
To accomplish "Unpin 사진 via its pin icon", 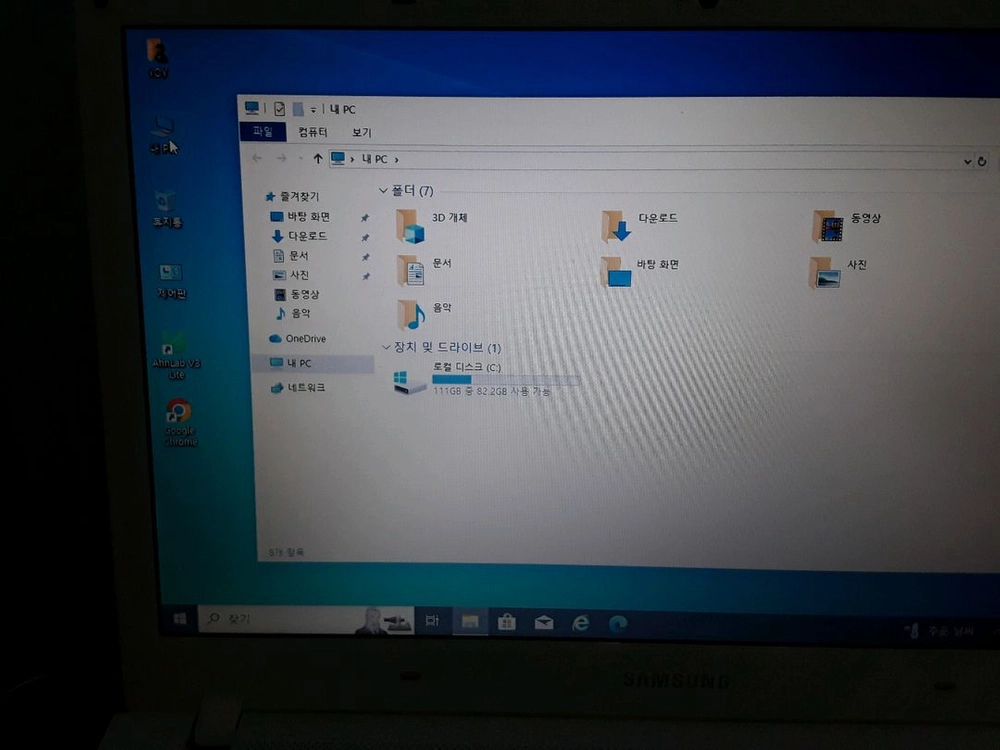I will pos(366,277).
